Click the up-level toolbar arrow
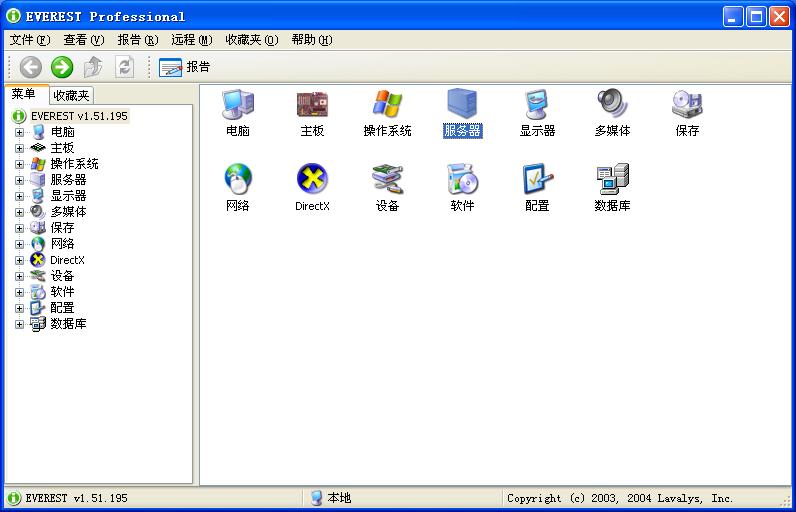The image size is (796, 512). click(x=93, y=67)
